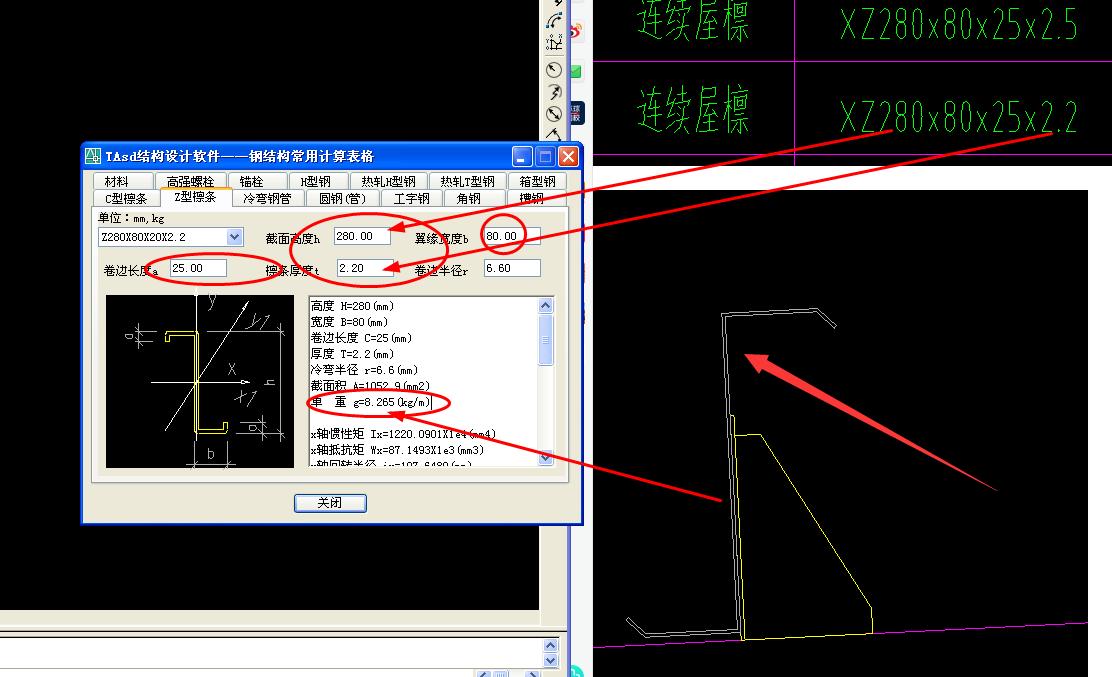Viewport: 1112px width, 677px height.
Task: Click the green mail icon beside toolbar
Action: 575,72
